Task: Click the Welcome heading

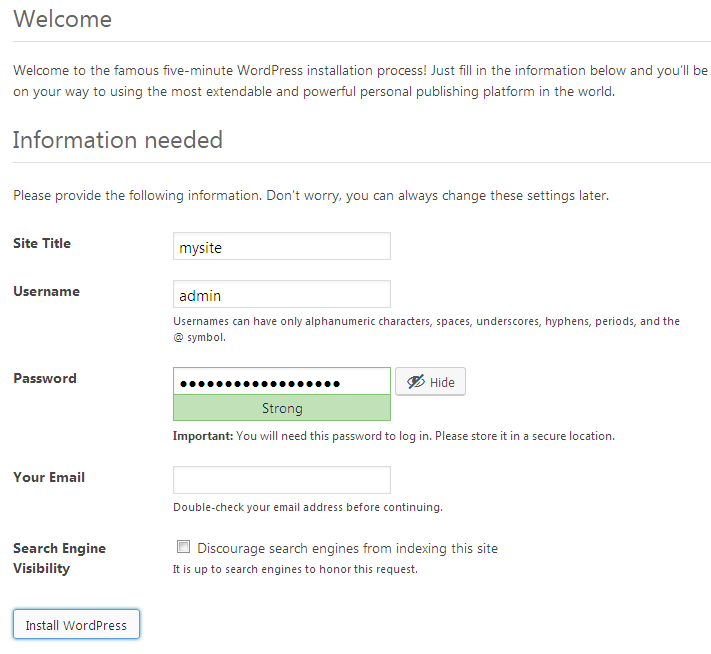Action: pyautogui.click(x=63, y=19)
